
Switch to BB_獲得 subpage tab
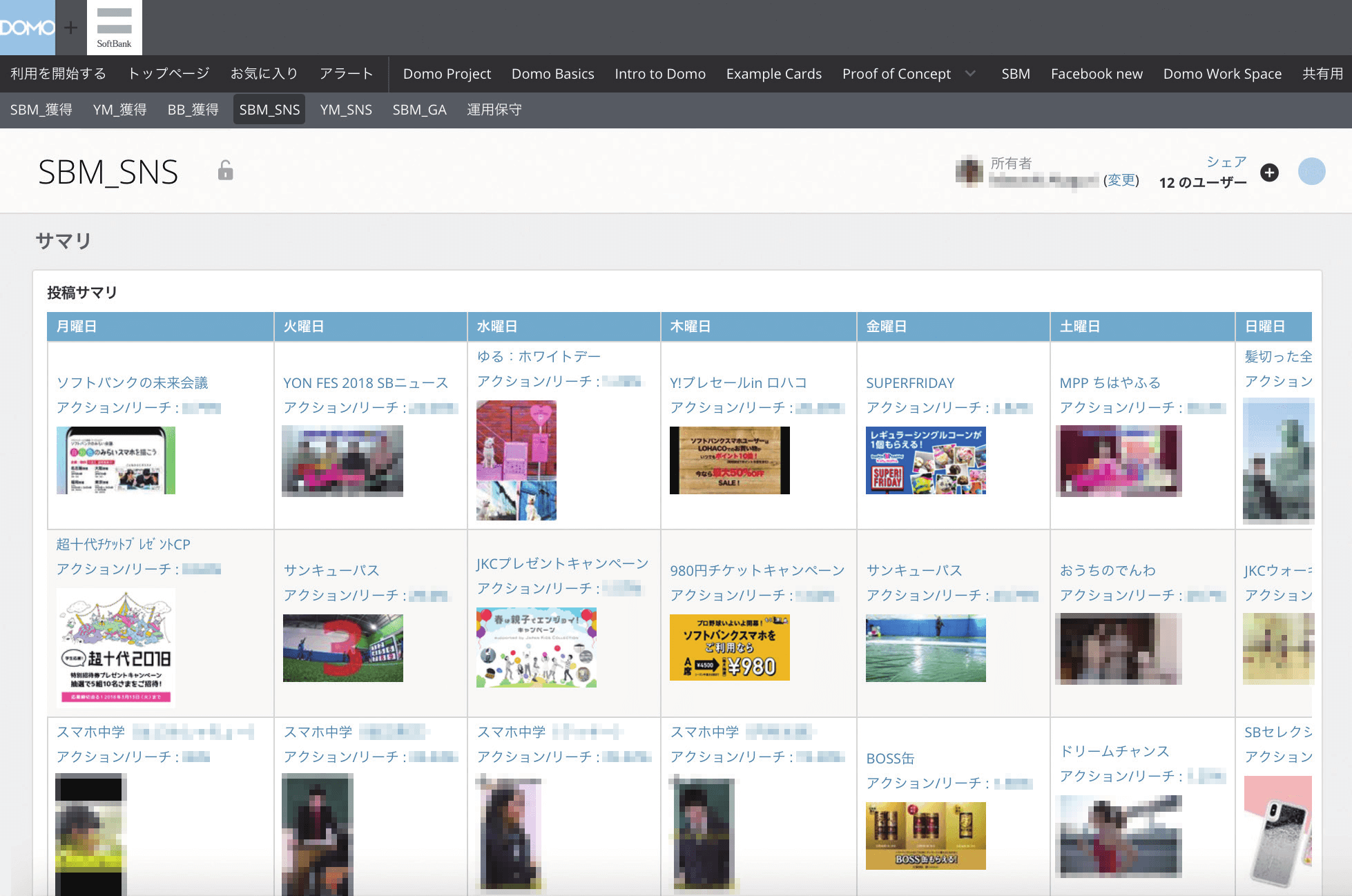click(x=193, y=110)
